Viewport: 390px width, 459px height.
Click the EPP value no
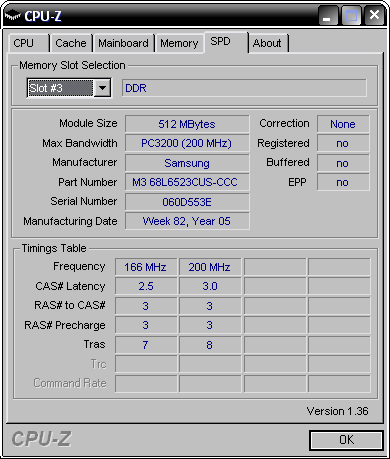pyautogui.click(x=343, y=182)
